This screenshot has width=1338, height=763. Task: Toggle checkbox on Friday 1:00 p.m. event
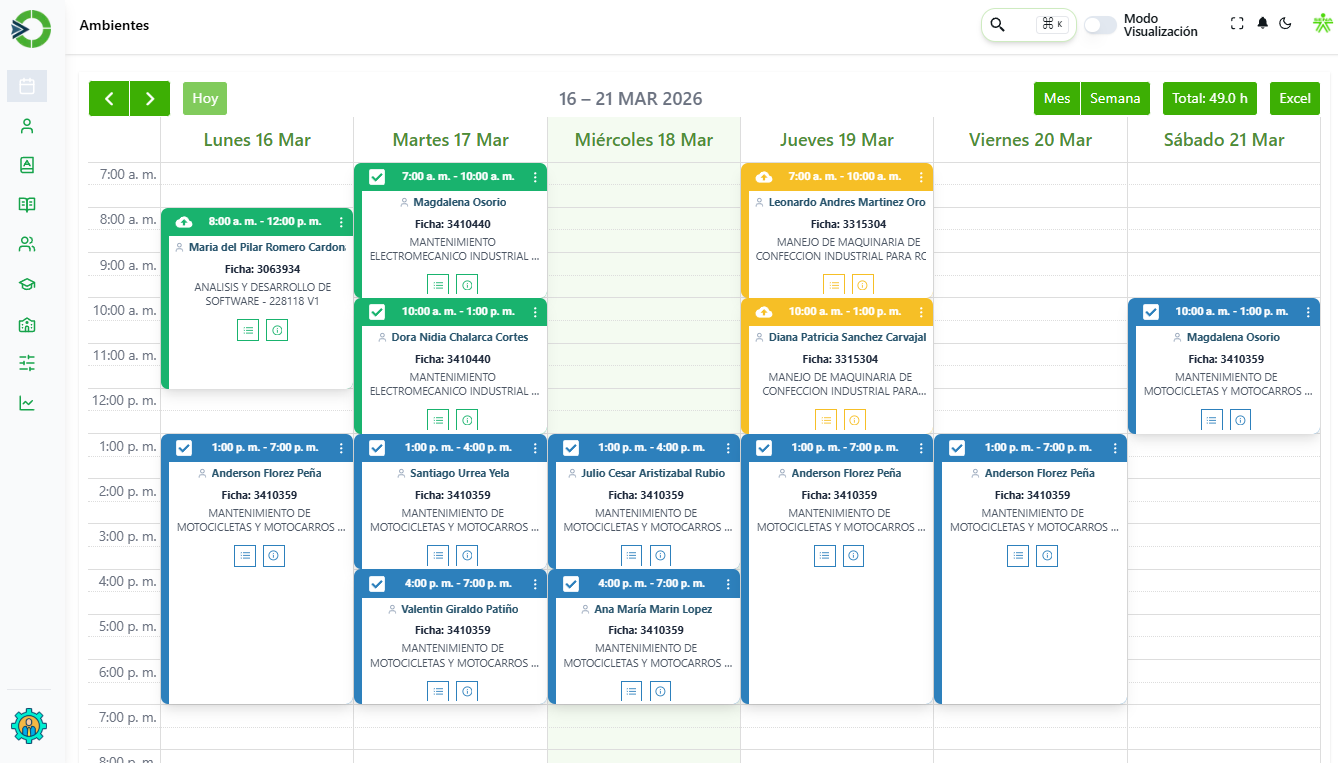[957, 448]
